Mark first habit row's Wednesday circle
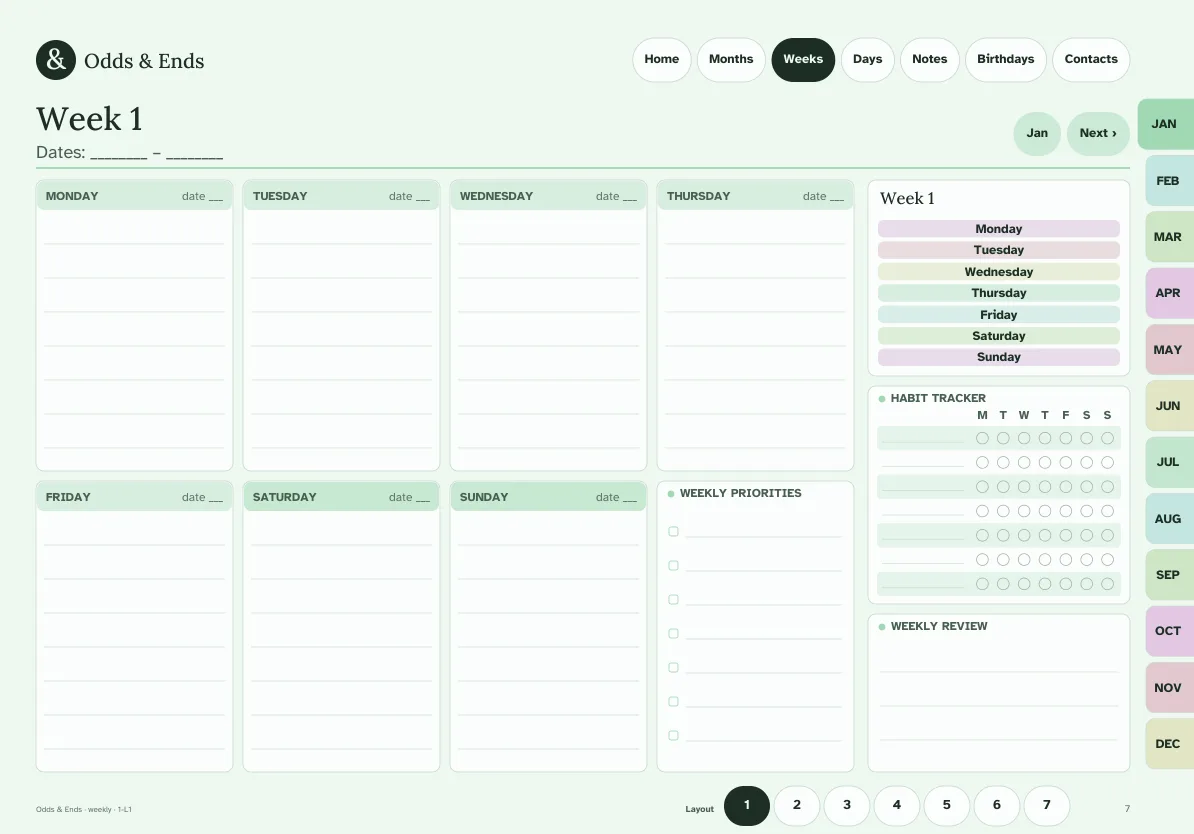This screenshot has height=834, width=1194. click(1024, 438)
